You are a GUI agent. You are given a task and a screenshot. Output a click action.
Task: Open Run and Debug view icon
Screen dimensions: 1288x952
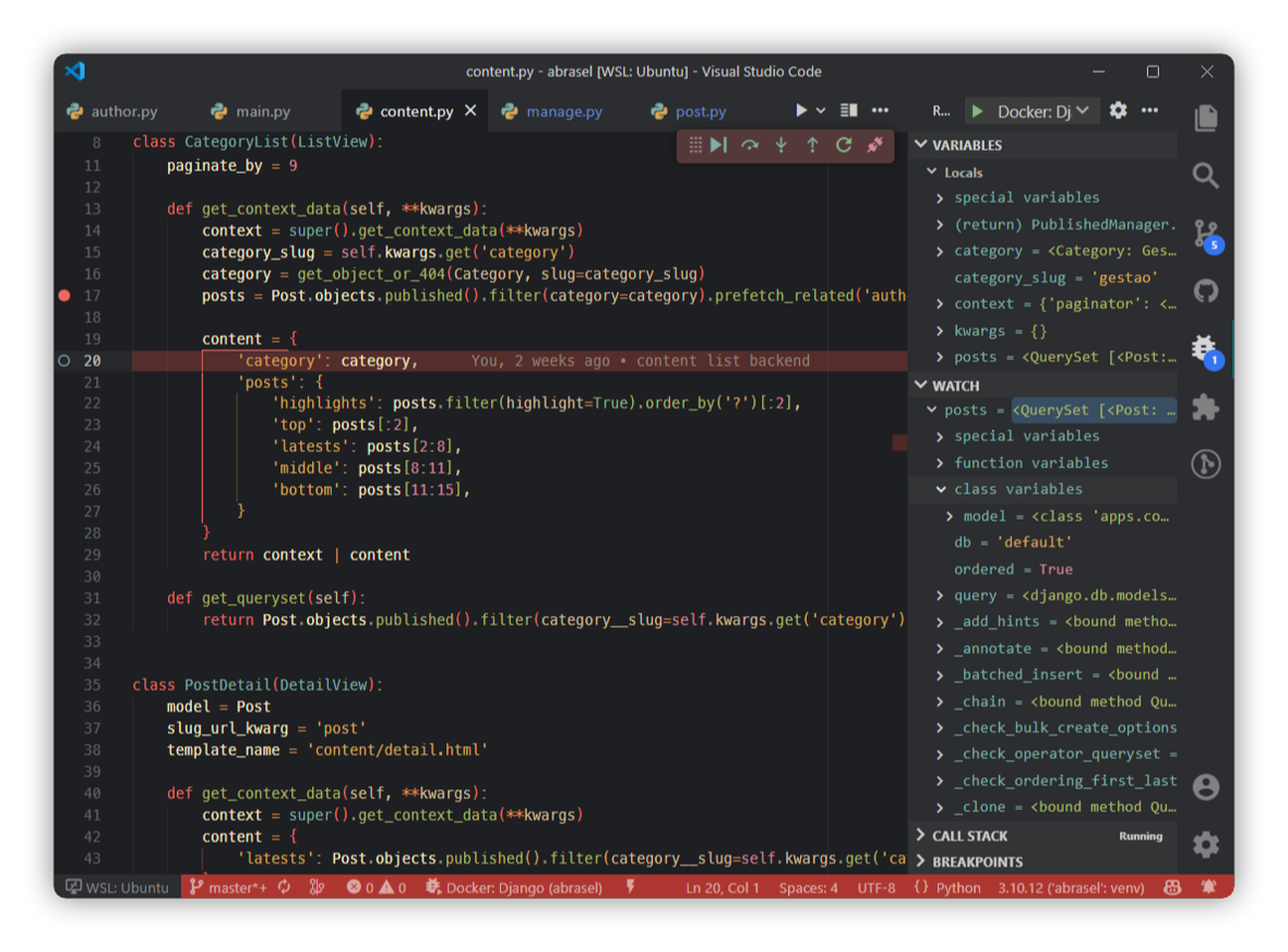pos(1206,350)
